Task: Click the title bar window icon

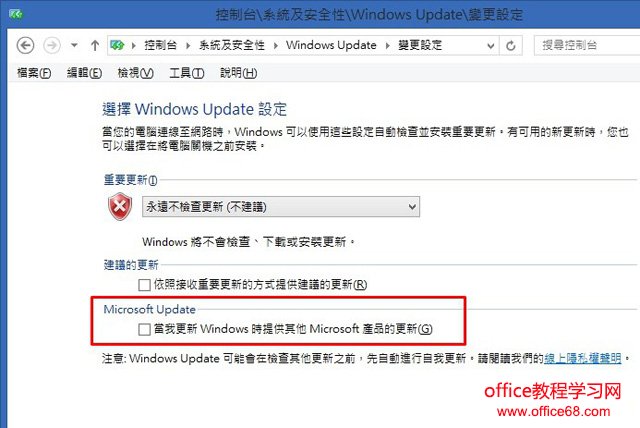Action: pyautogui.click(x=16, y=15)
